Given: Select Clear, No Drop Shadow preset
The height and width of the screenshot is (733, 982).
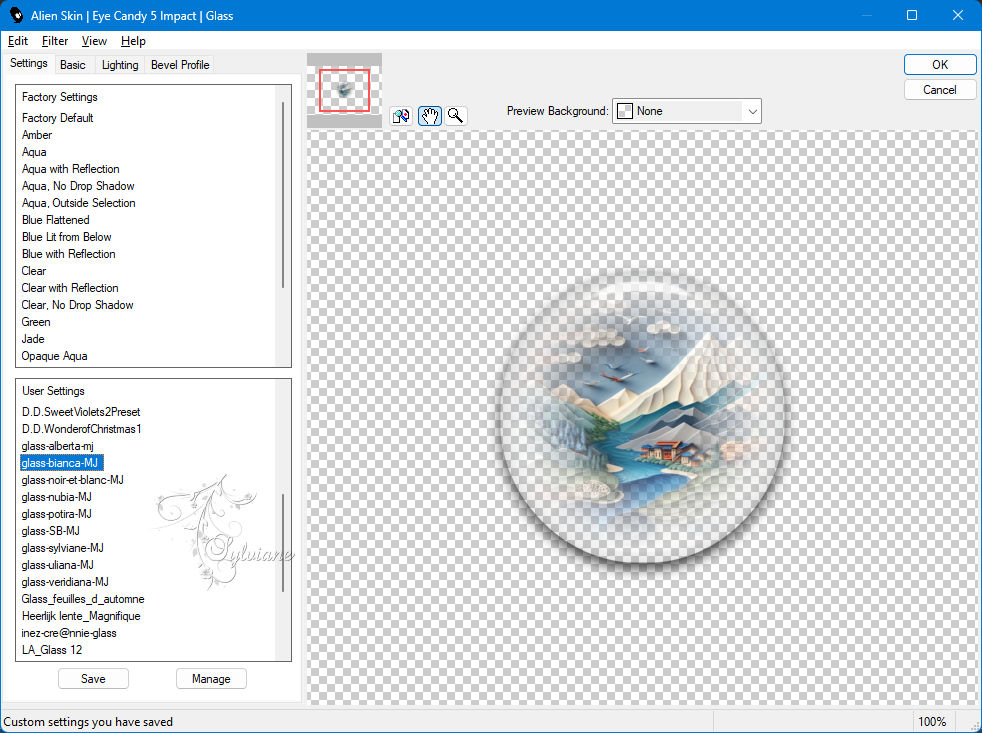Looking at the screenshot, I should coord(77,305).
